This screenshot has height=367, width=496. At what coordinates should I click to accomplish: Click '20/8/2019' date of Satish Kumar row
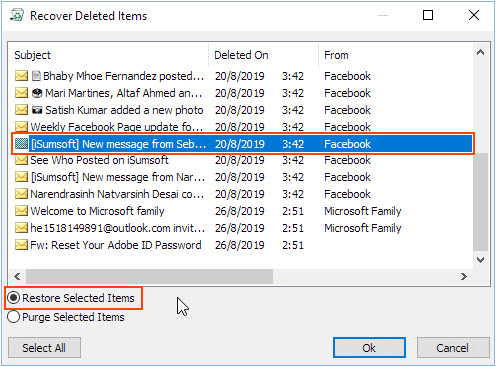pos(240,110)
